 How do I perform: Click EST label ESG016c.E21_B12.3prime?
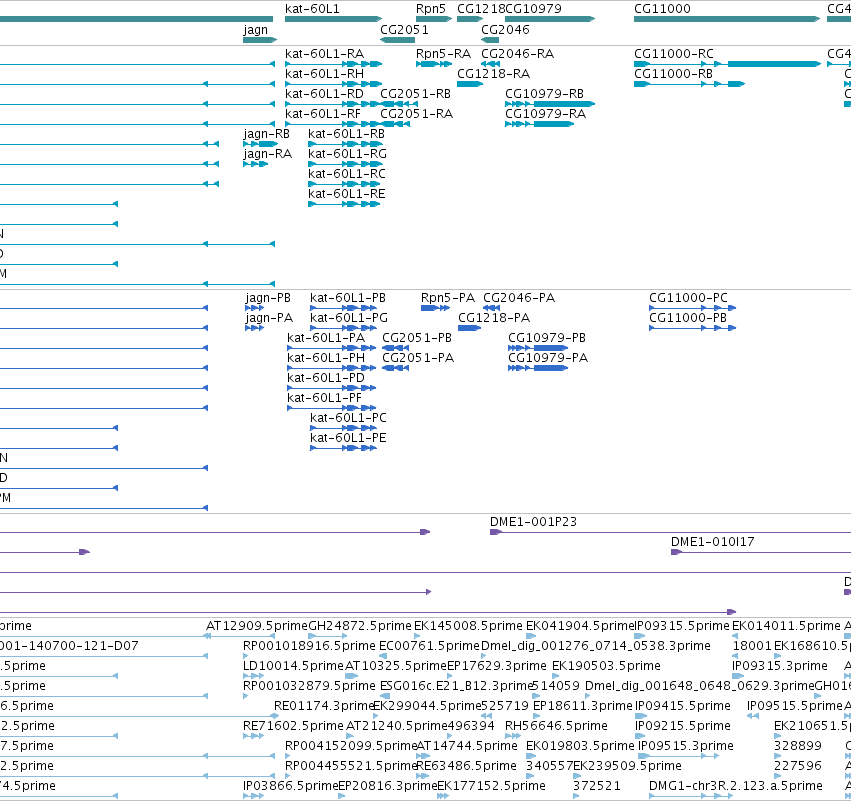point(456,686)
